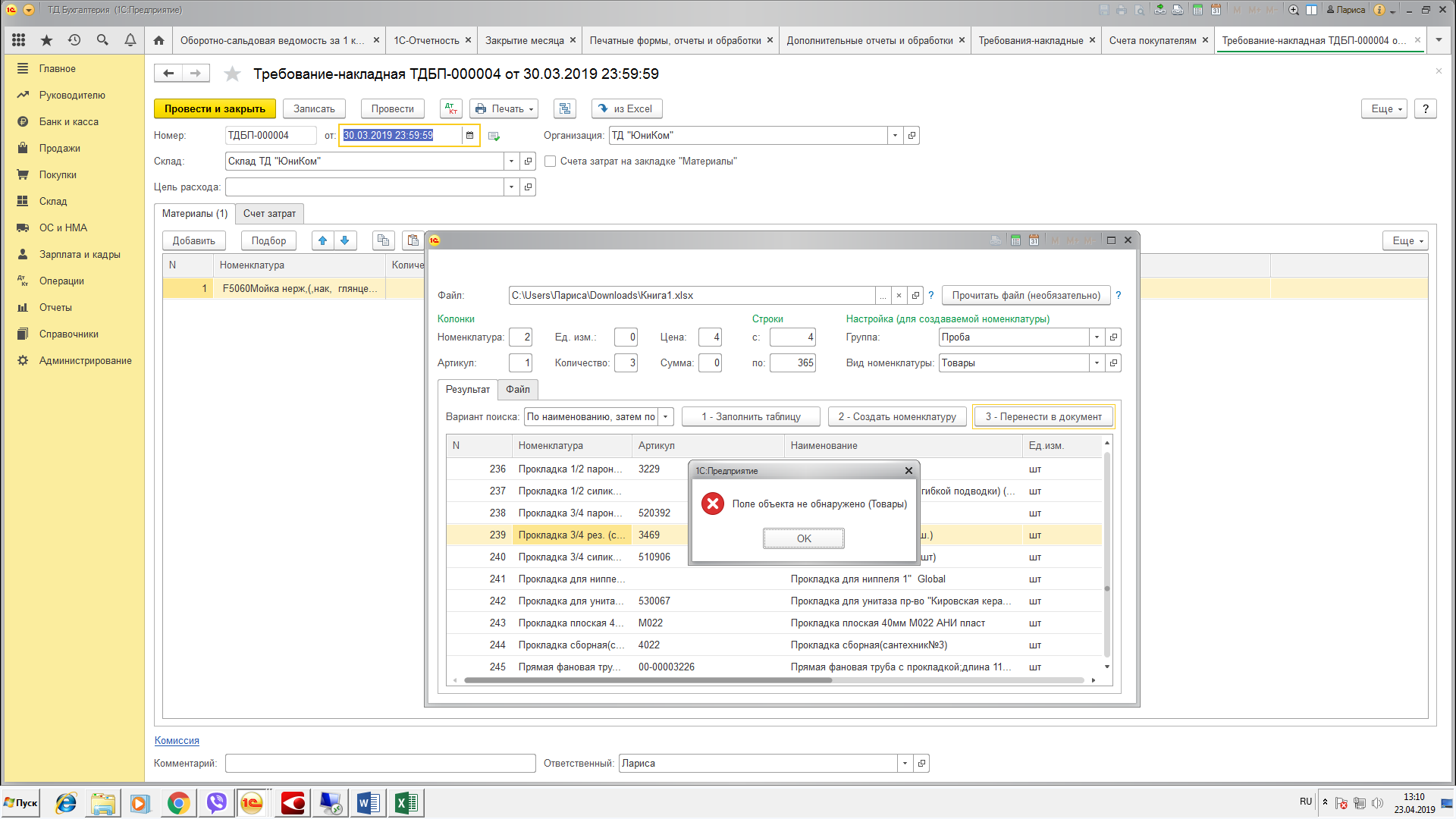Image resolution: width=1456 pixels, height=819 pixels.
Task: Click OK in the error message
Action: (804, 538)
